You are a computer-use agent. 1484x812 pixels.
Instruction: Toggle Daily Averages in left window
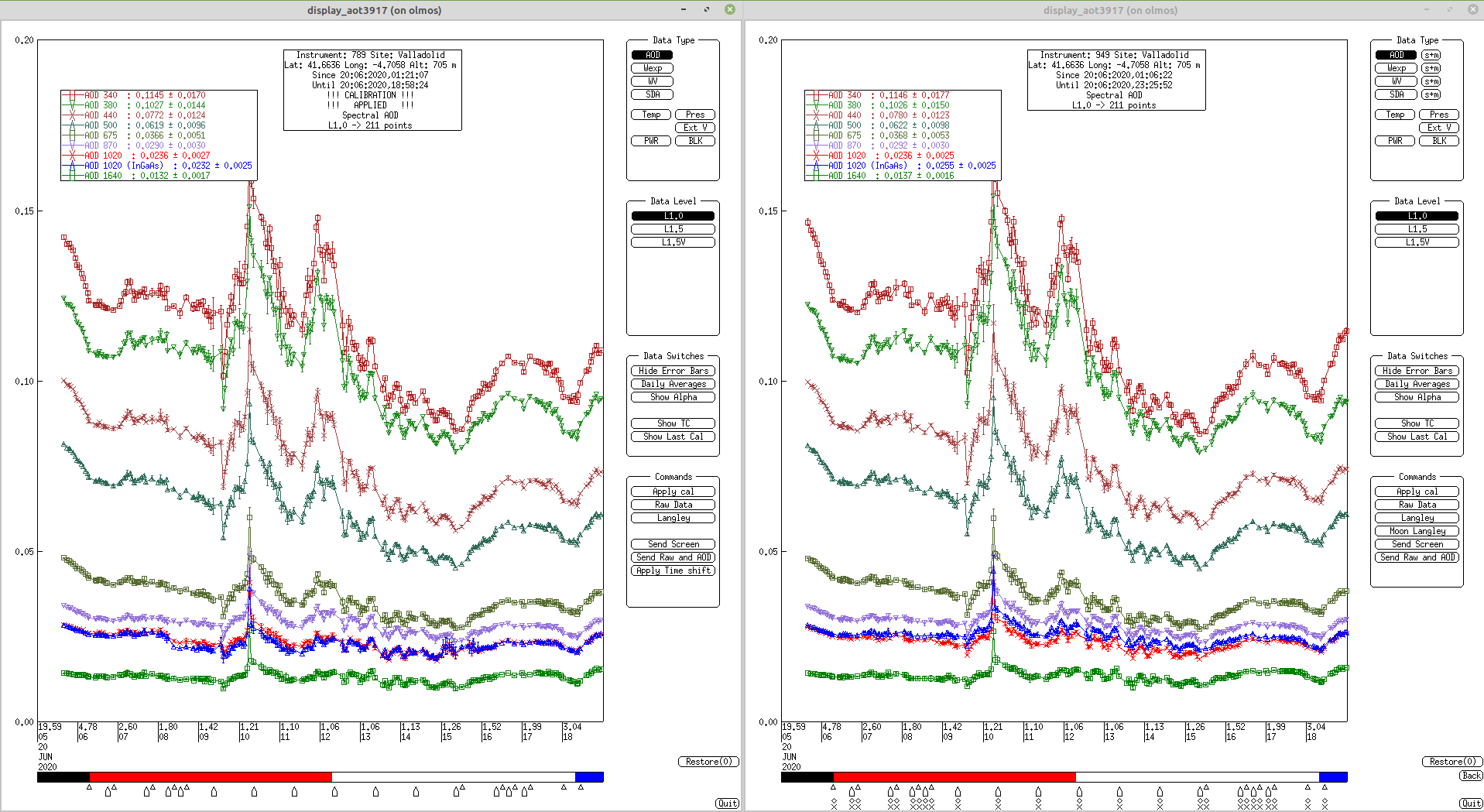[673, 384]
